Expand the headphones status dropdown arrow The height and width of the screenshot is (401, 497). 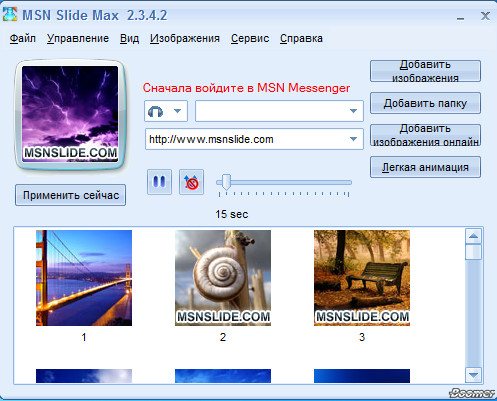point(178,111)
